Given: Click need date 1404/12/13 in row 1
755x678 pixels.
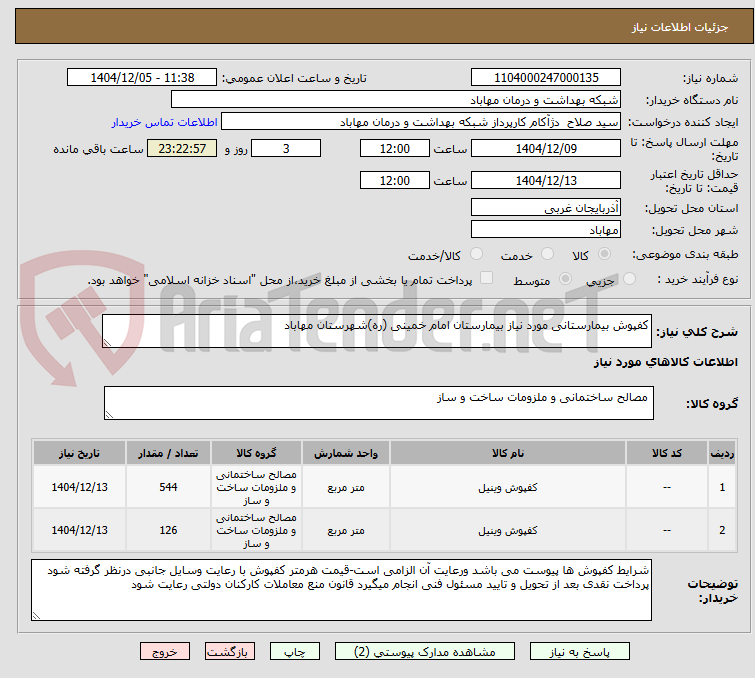Looking at the screenshot, I should click(x=79, y=487).
